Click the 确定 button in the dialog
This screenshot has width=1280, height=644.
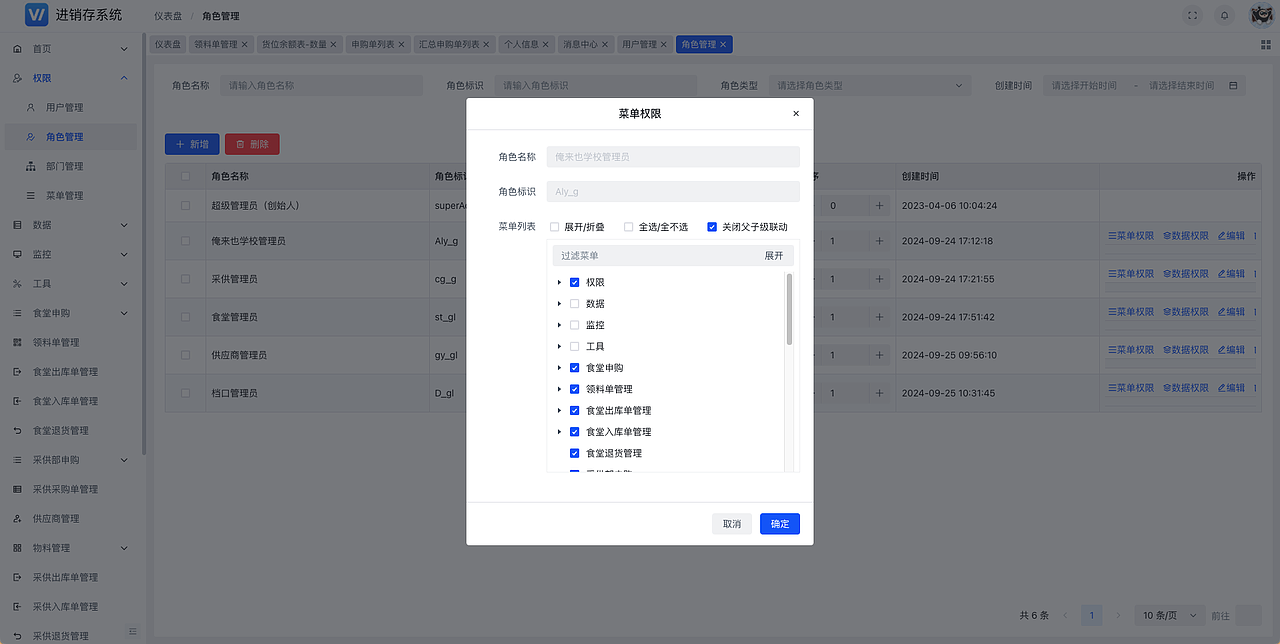coord(779,523)
